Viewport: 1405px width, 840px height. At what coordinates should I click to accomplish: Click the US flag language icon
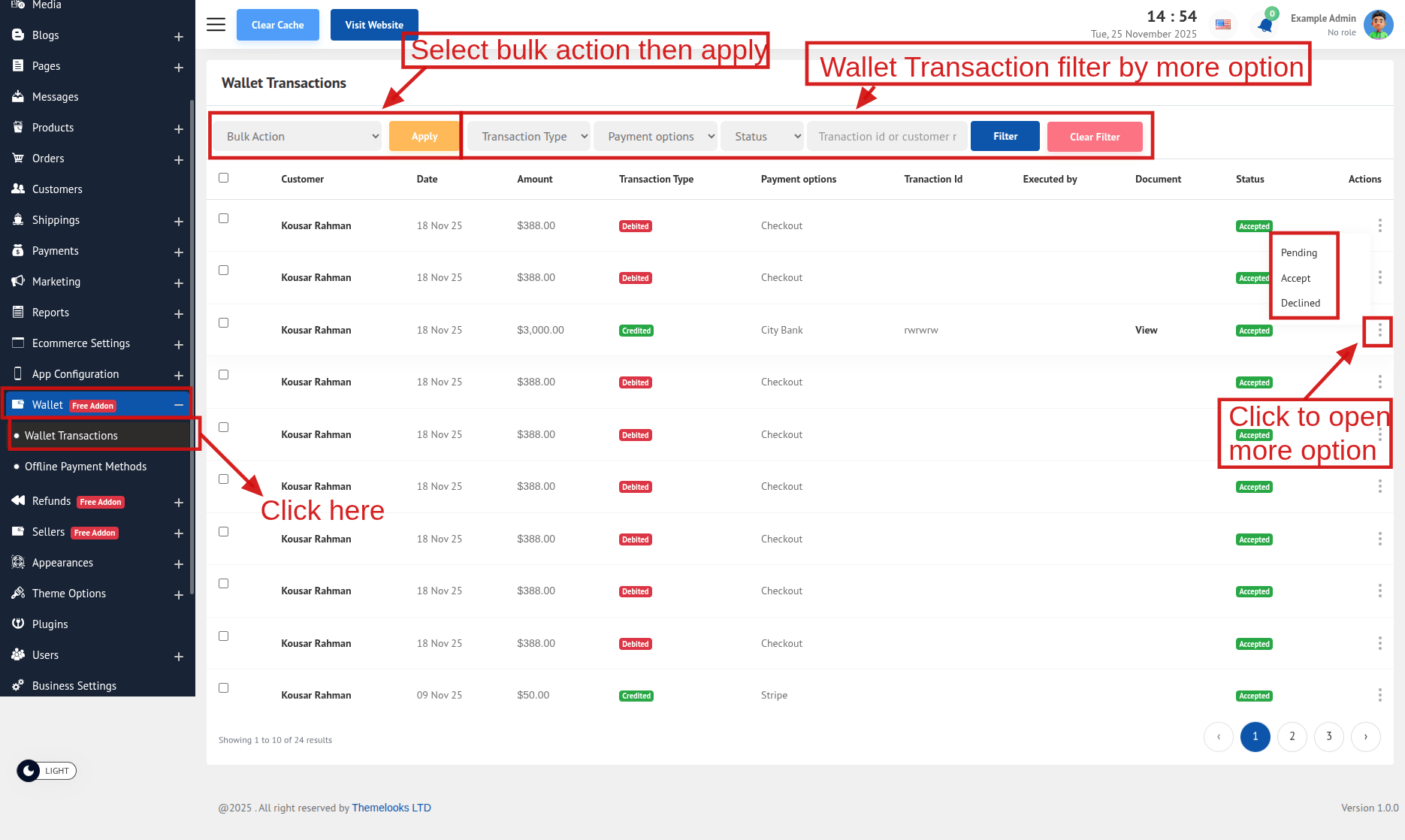(1223, 25)
